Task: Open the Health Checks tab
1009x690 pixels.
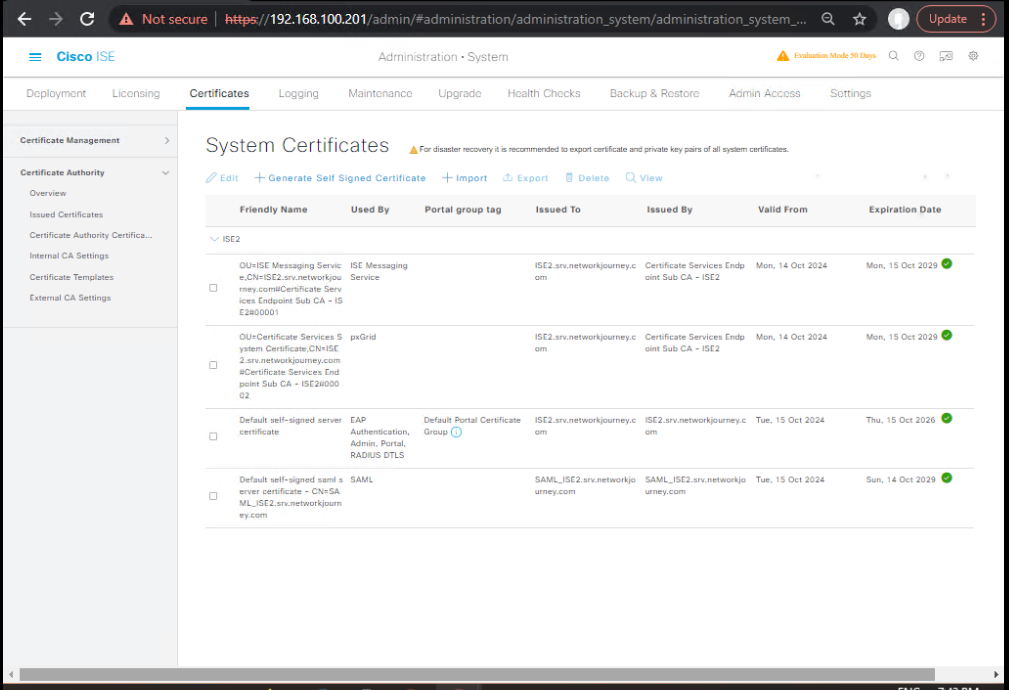Action: 544,93
